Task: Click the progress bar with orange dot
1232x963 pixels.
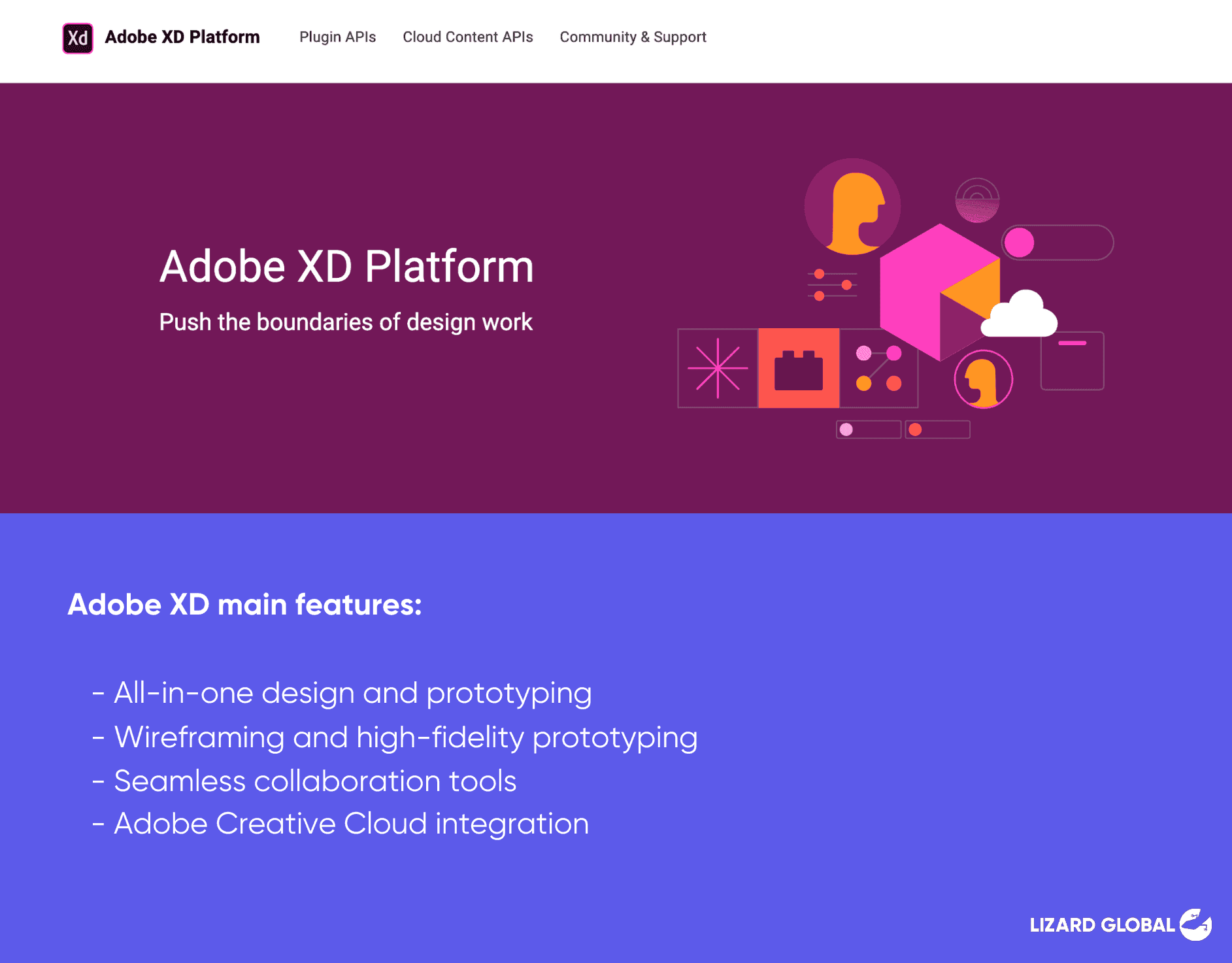Action: pos(937,430)
